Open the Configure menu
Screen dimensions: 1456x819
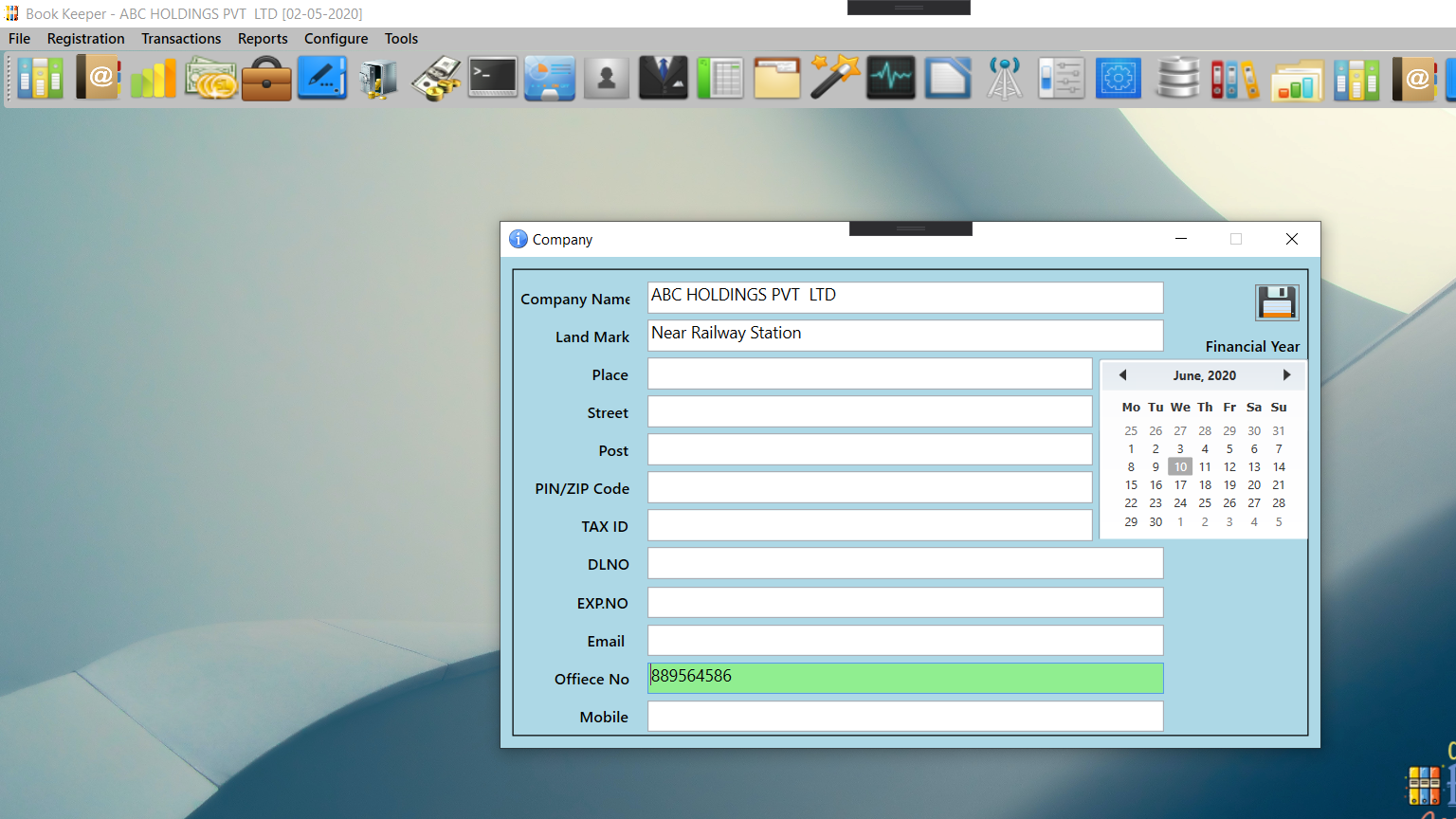(337, 39)
